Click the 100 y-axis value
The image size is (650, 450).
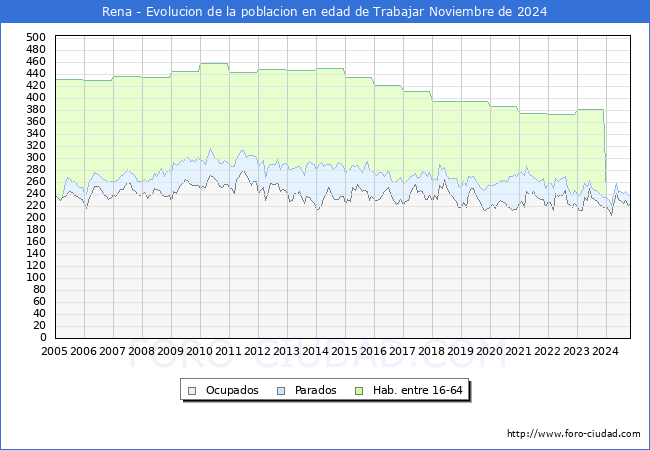point(36,278)
